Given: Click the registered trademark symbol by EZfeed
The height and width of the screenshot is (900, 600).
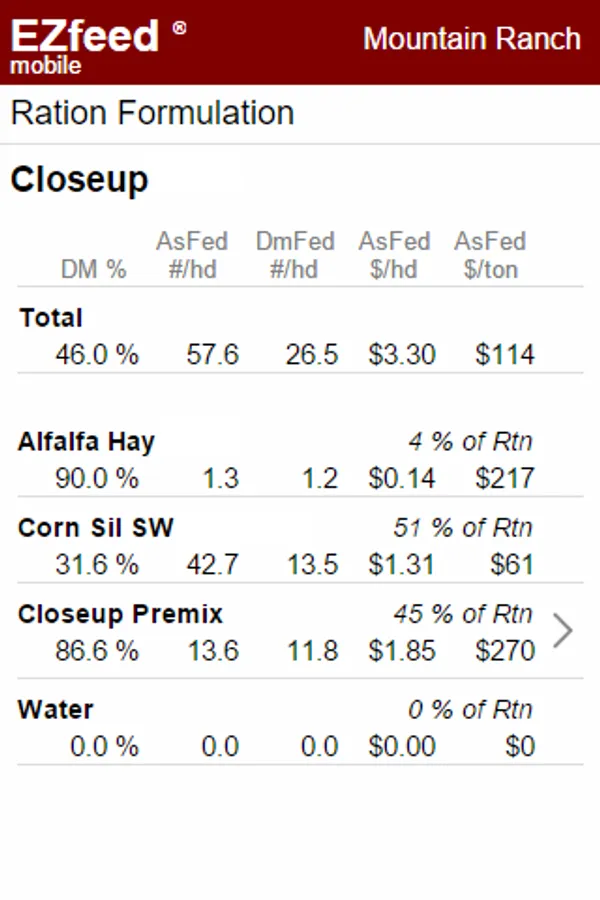Looking at the screenshot, I should point(180,28).
